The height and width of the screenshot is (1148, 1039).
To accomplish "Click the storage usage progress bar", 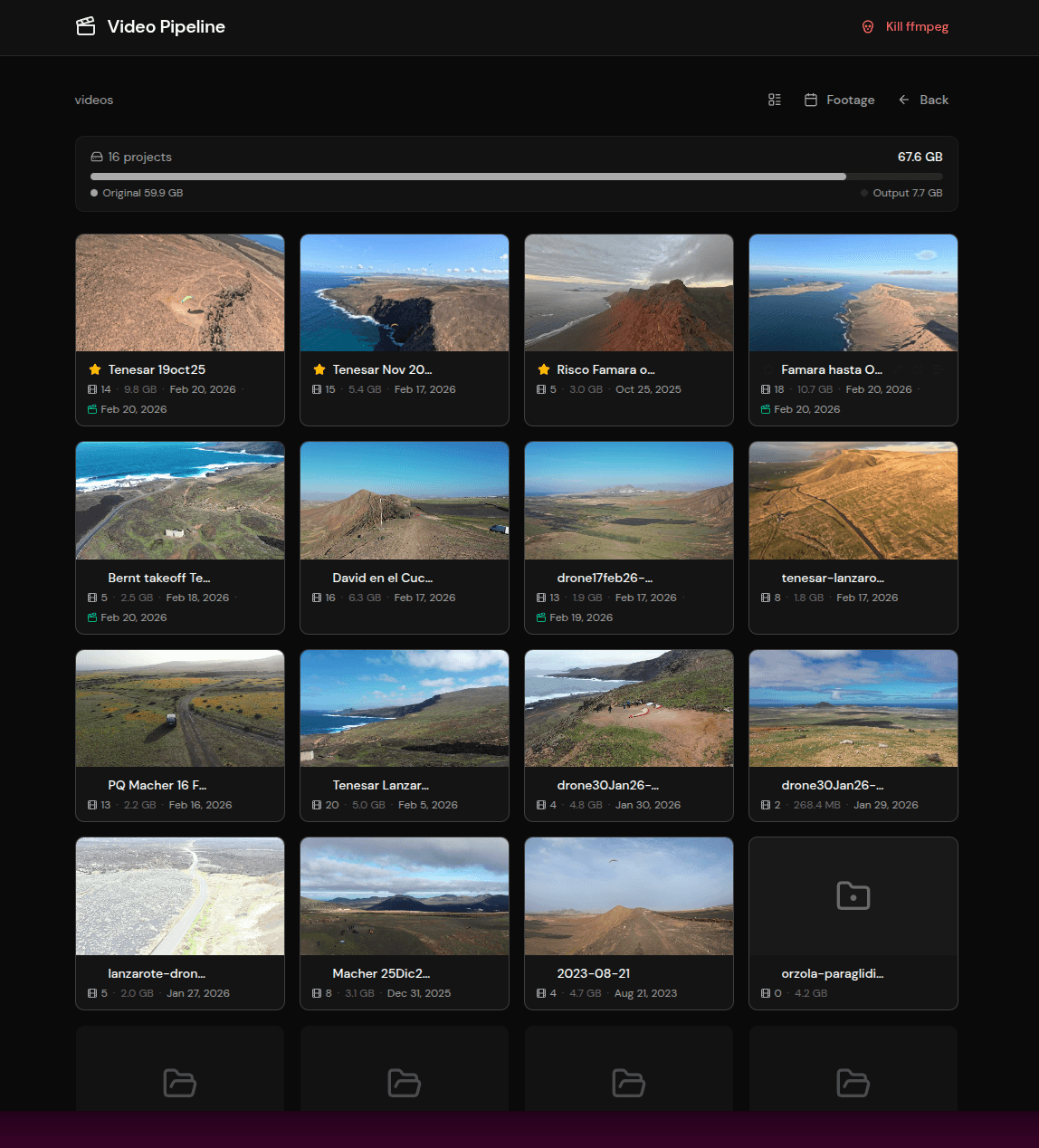I will [516, 176].
